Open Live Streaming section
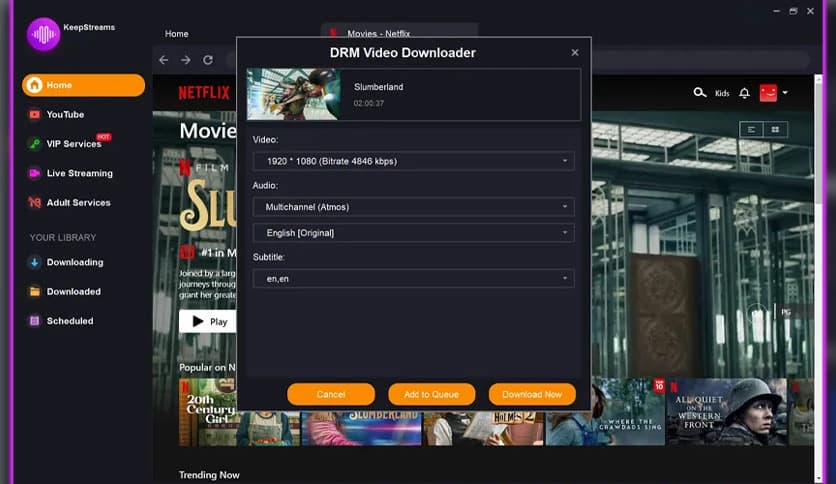Viewport: 836px width, 484px height. tap(79, 173)
